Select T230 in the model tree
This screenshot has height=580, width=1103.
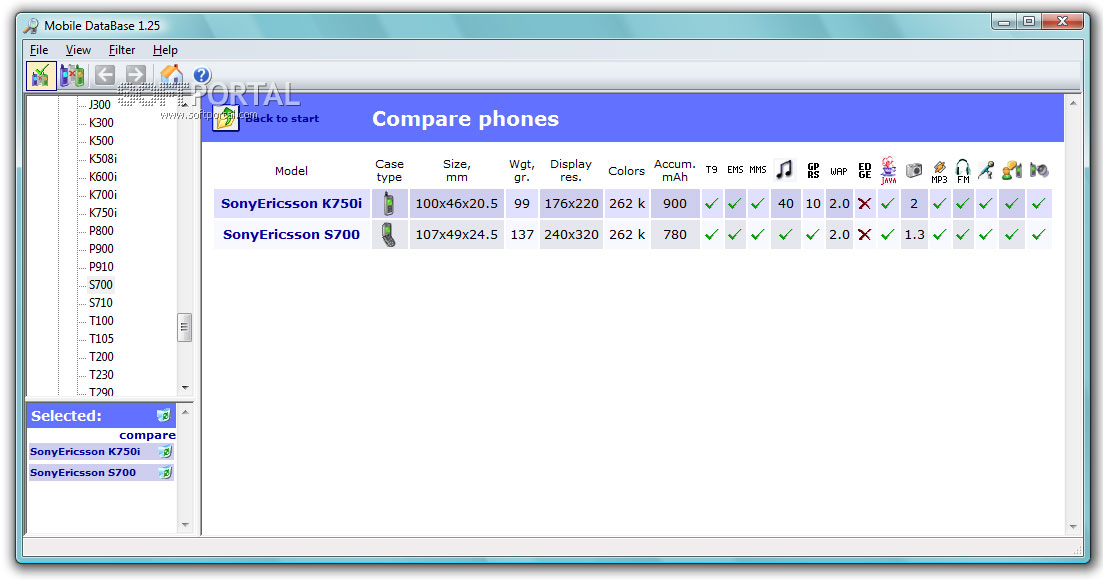pos(101,375)
